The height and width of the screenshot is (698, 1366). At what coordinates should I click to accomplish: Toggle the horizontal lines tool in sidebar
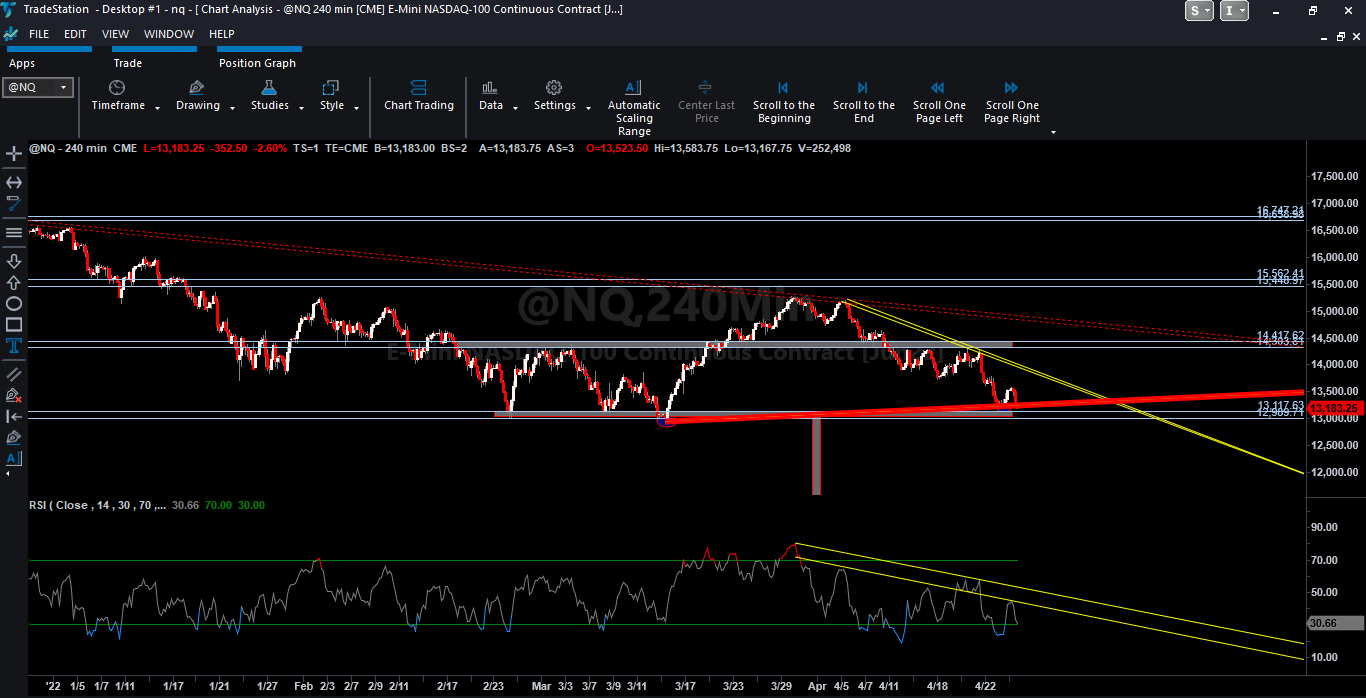coord(14,232)
